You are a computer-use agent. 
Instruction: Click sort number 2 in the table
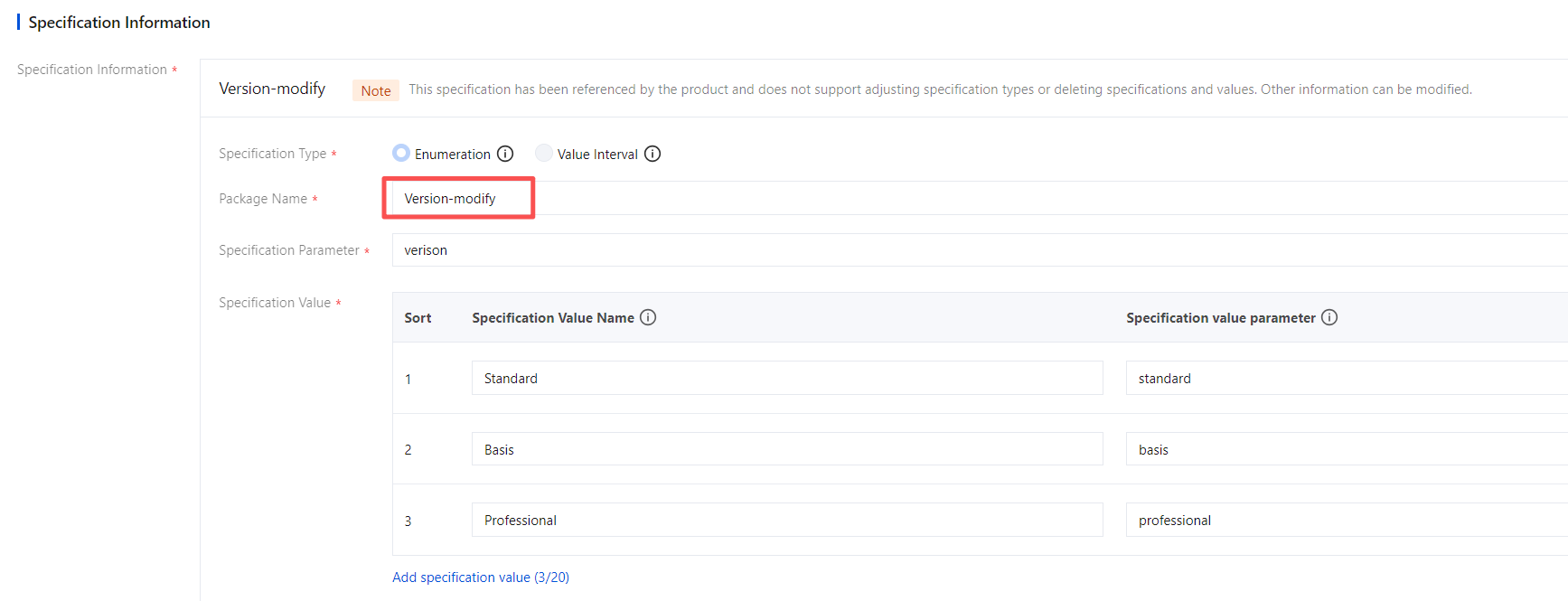pyautogui.click(x=408, y=449)
